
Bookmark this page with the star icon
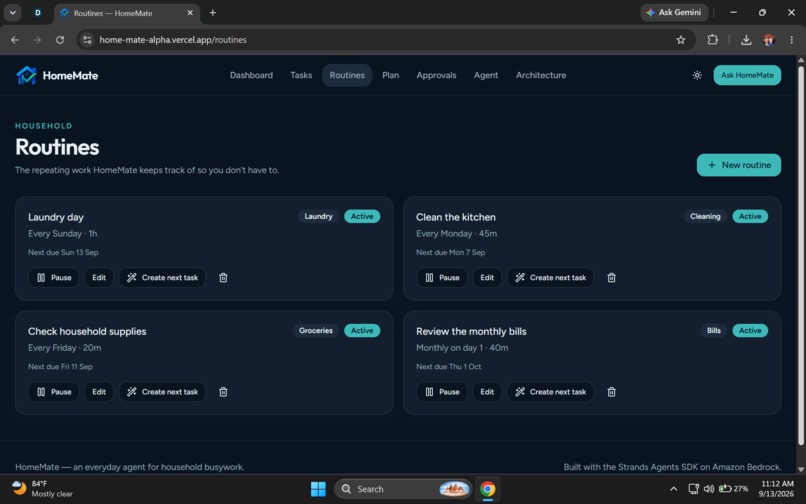tap(681, 40)
